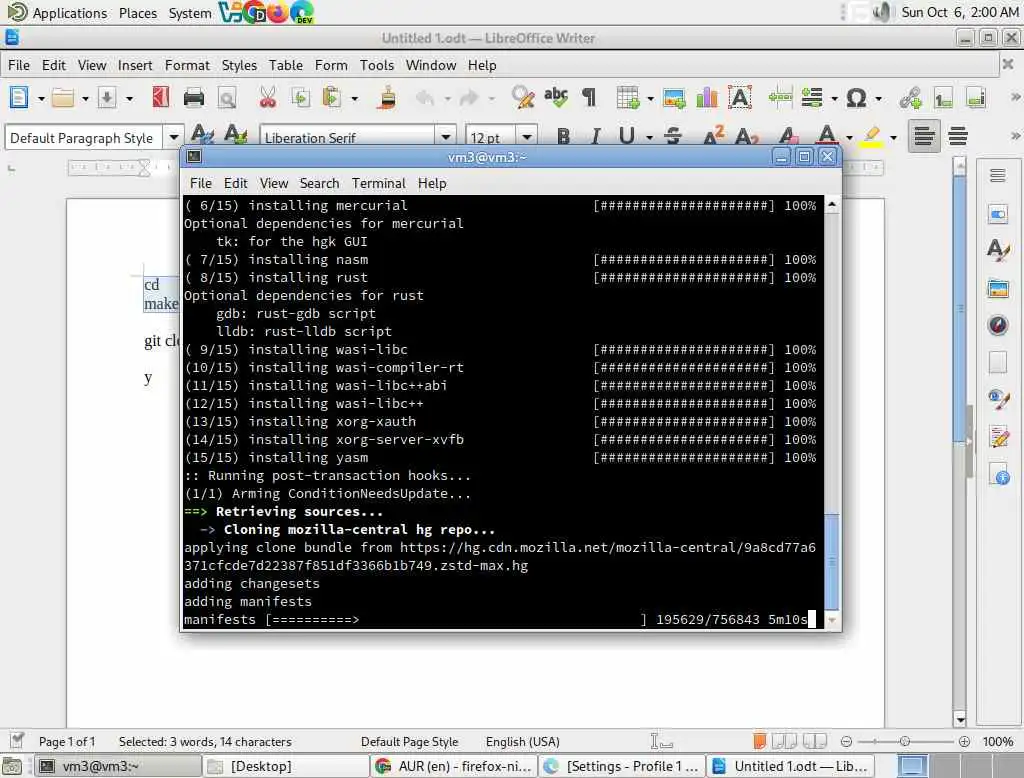Viewport: 1024px width, 778px height.
Task: Open the Writer Format menu
Action: (187, 65)
